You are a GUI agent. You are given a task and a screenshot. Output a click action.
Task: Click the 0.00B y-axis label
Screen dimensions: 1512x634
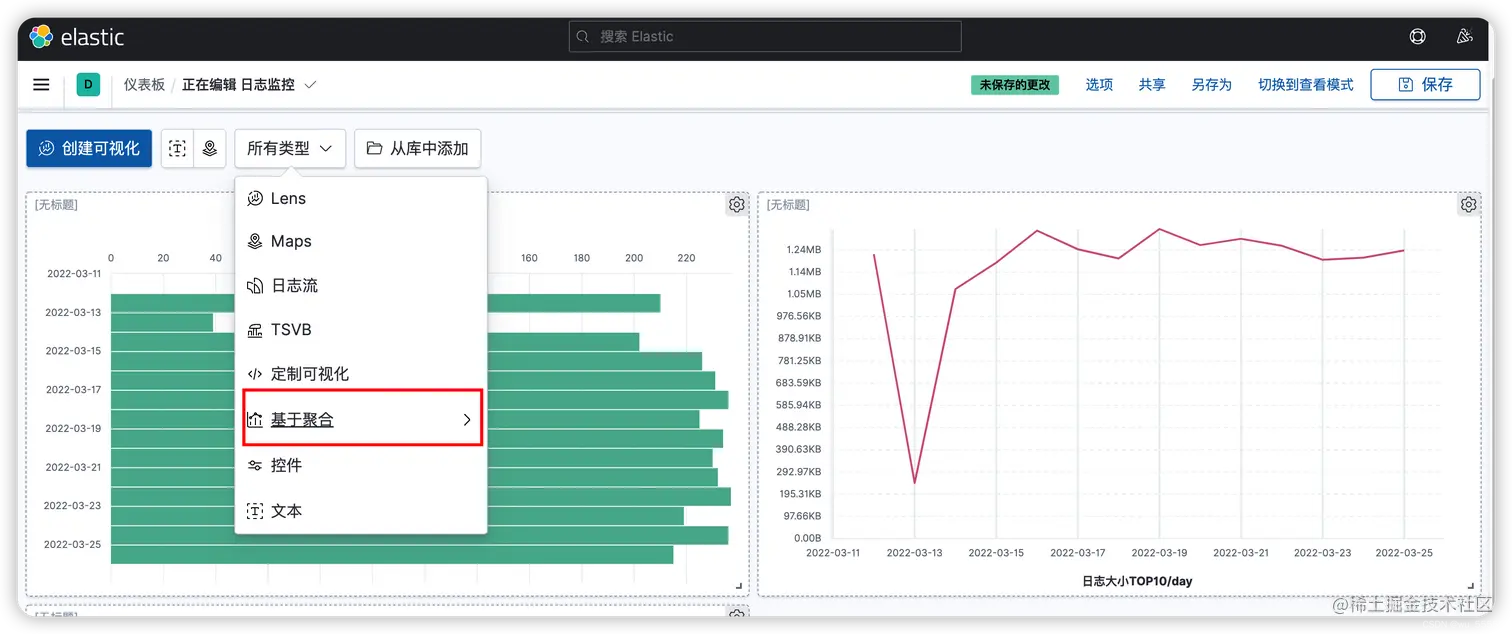pyautogui.click(x=807, y=538)
